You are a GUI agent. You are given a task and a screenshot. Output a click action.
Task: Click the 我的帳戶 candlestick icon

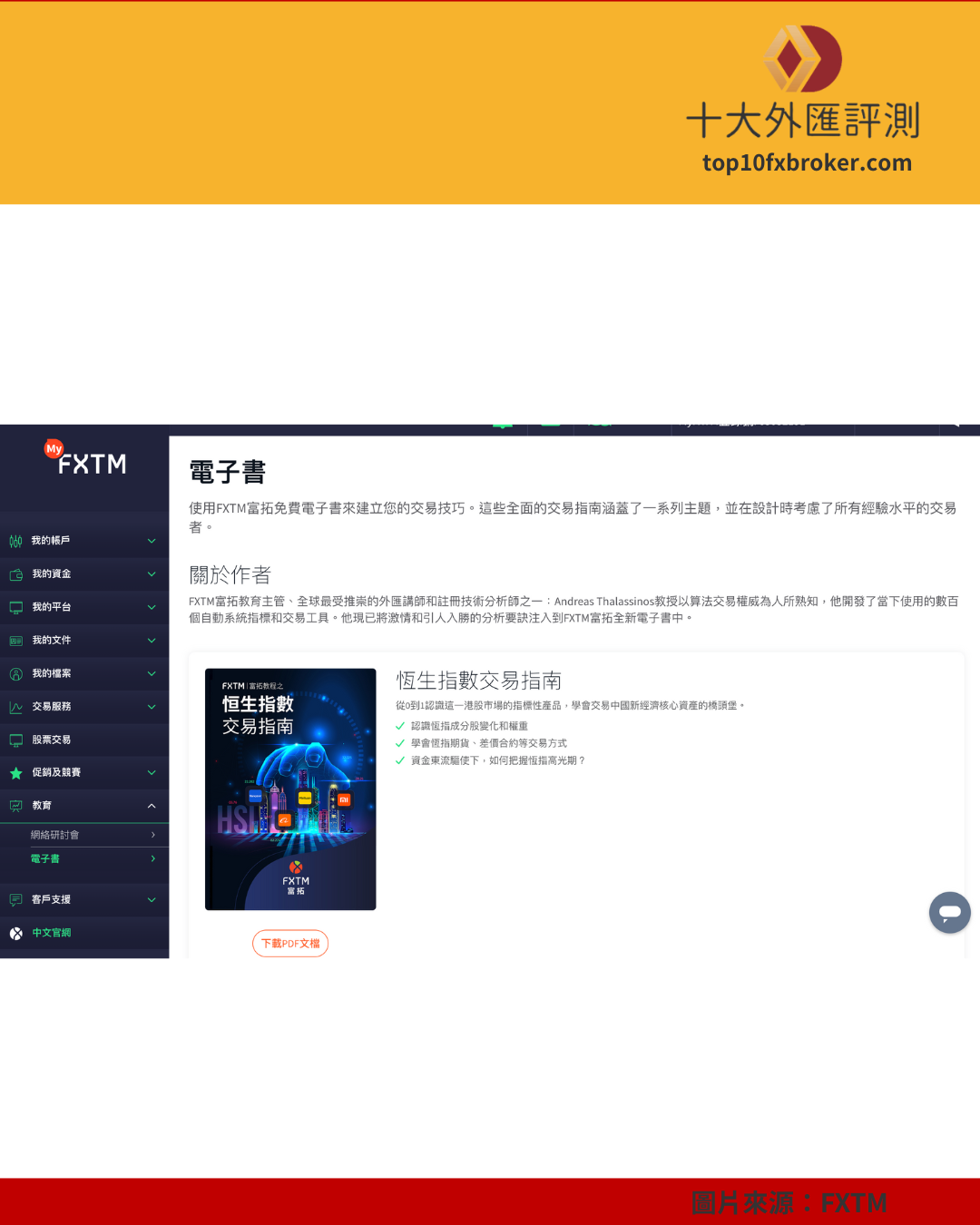pos(15,542)
